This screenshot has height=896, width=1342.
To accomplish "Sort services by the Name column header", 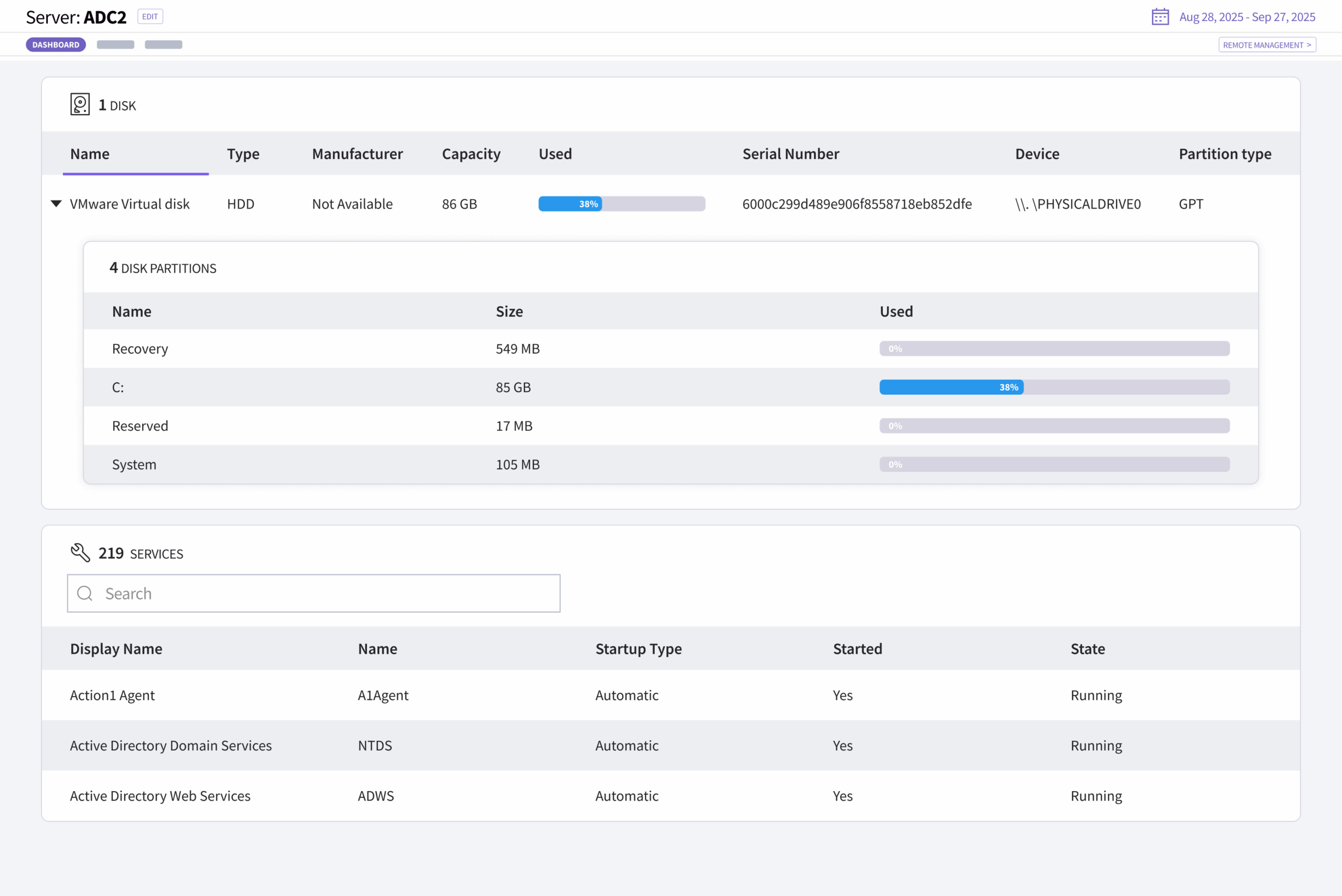I will (377, 649).
